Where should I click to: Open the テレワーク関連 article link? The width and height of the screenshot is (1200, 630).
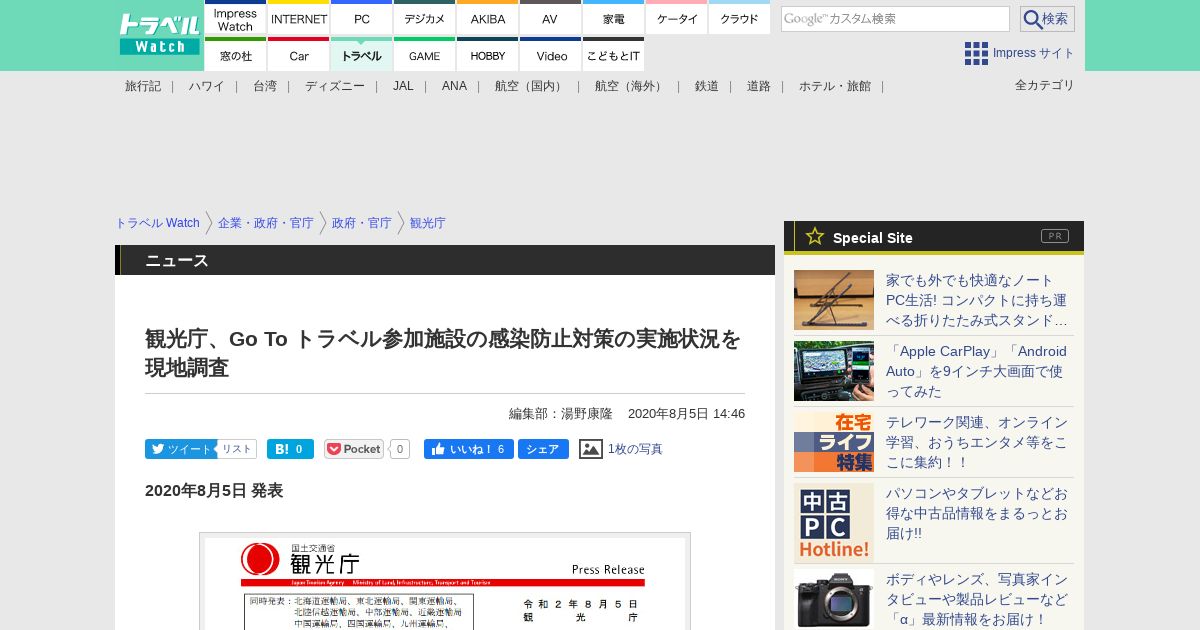coord(977,442)
